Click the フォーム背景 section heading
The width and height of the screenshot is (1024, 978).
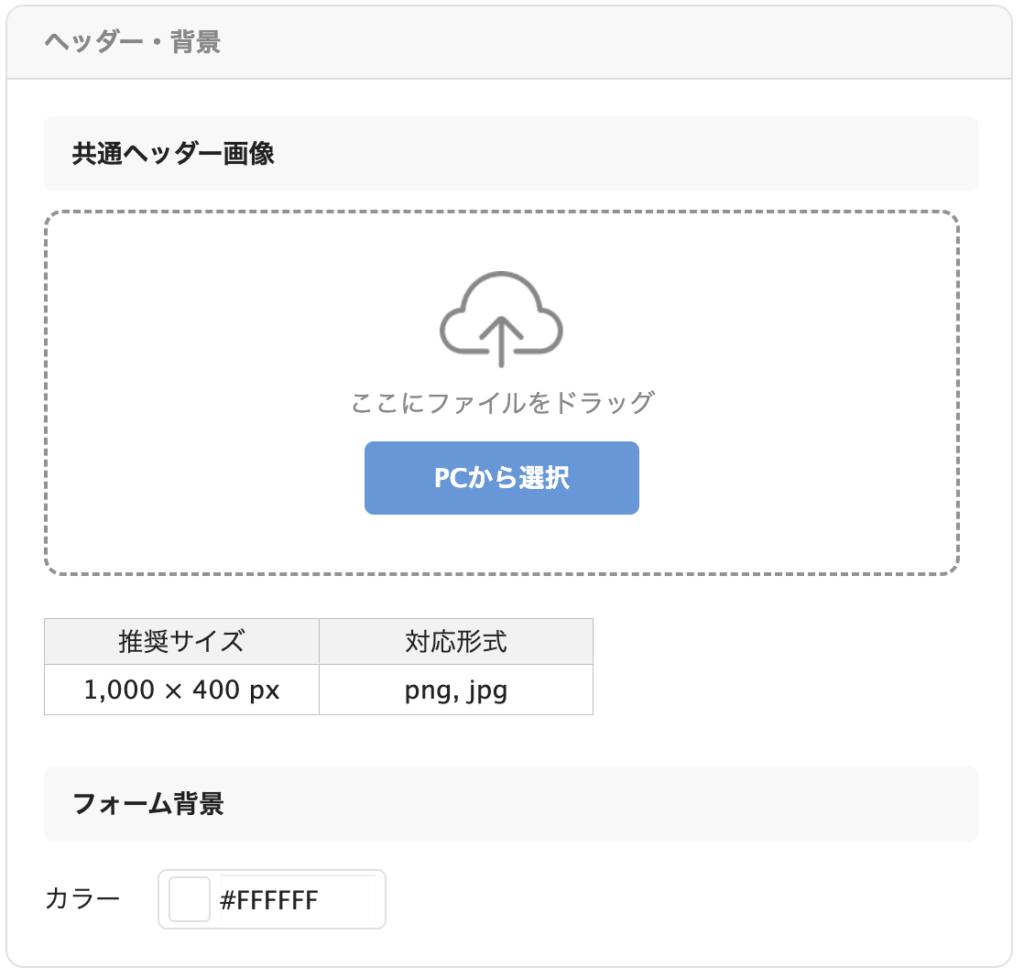[x=148, y=804]
